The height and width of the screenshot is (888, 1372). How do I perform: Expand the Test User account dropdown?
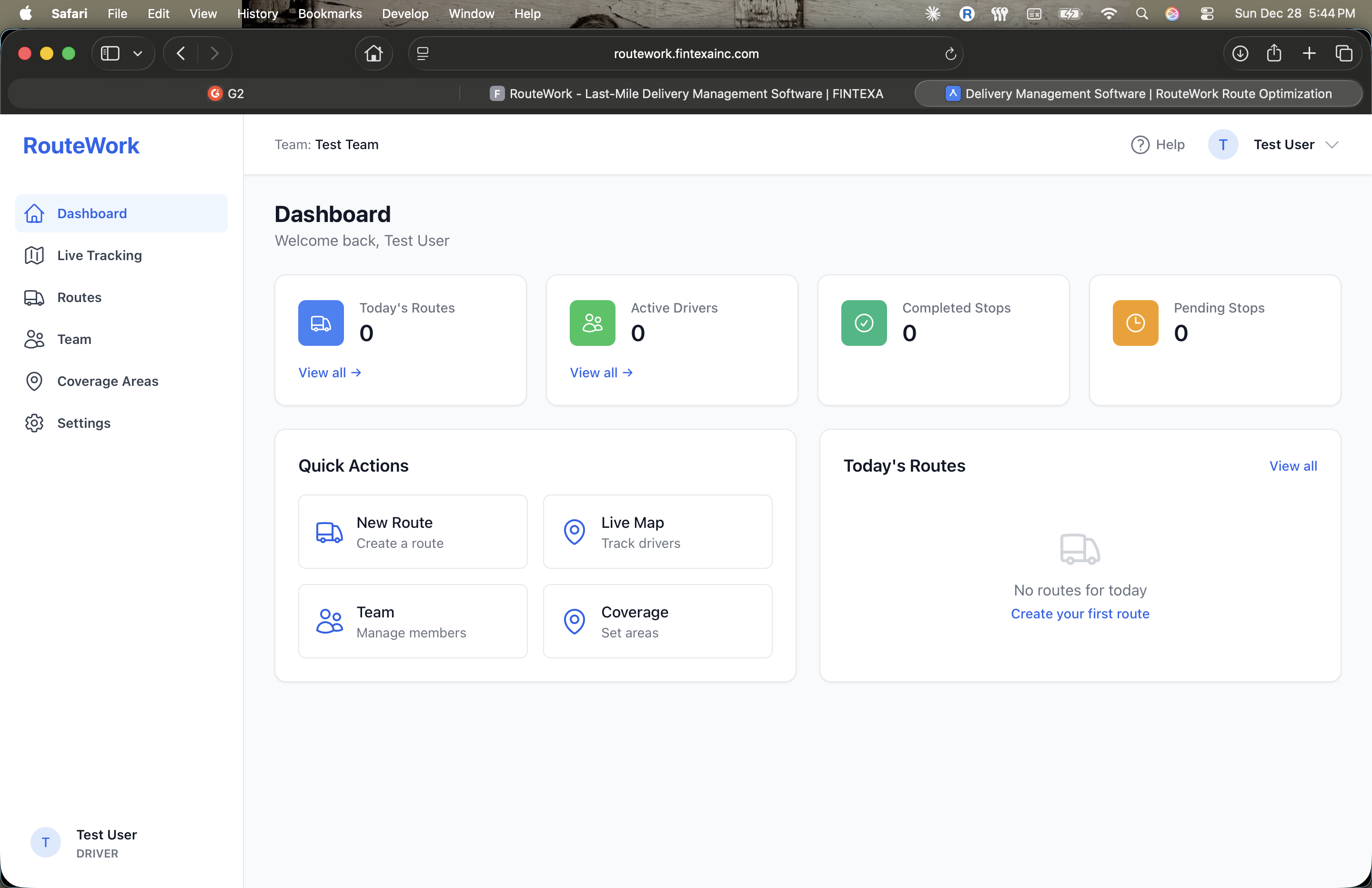[1332, 145]
